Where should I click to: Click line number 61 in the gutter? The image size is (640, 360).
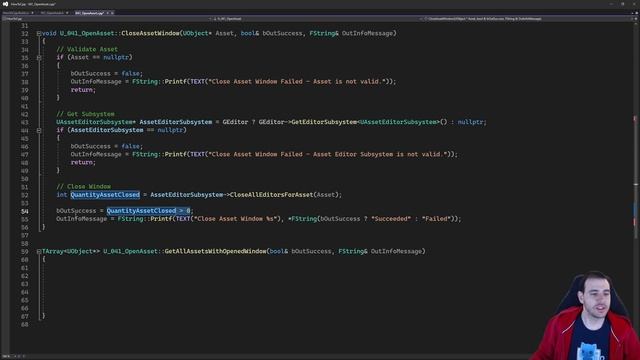coord(24,268)
